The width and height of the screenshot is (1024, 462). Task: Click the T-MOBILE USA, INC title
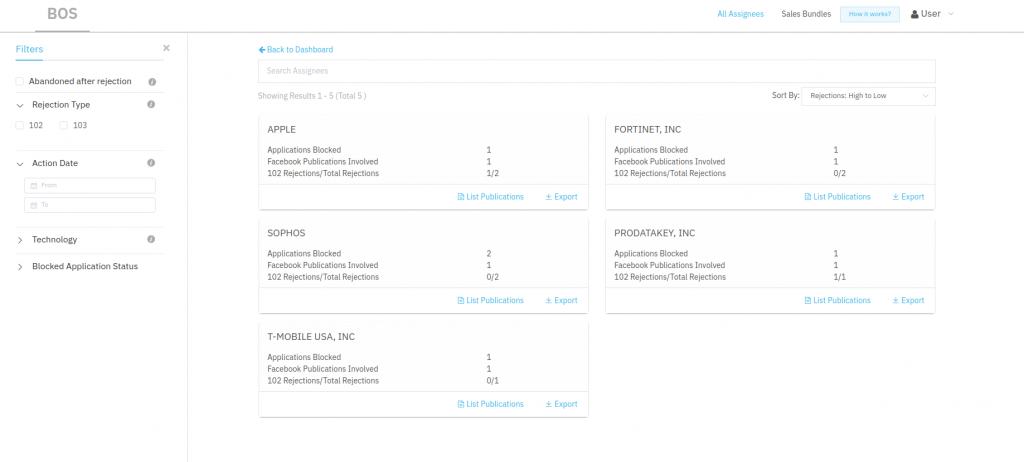click(x=311, y=337)
